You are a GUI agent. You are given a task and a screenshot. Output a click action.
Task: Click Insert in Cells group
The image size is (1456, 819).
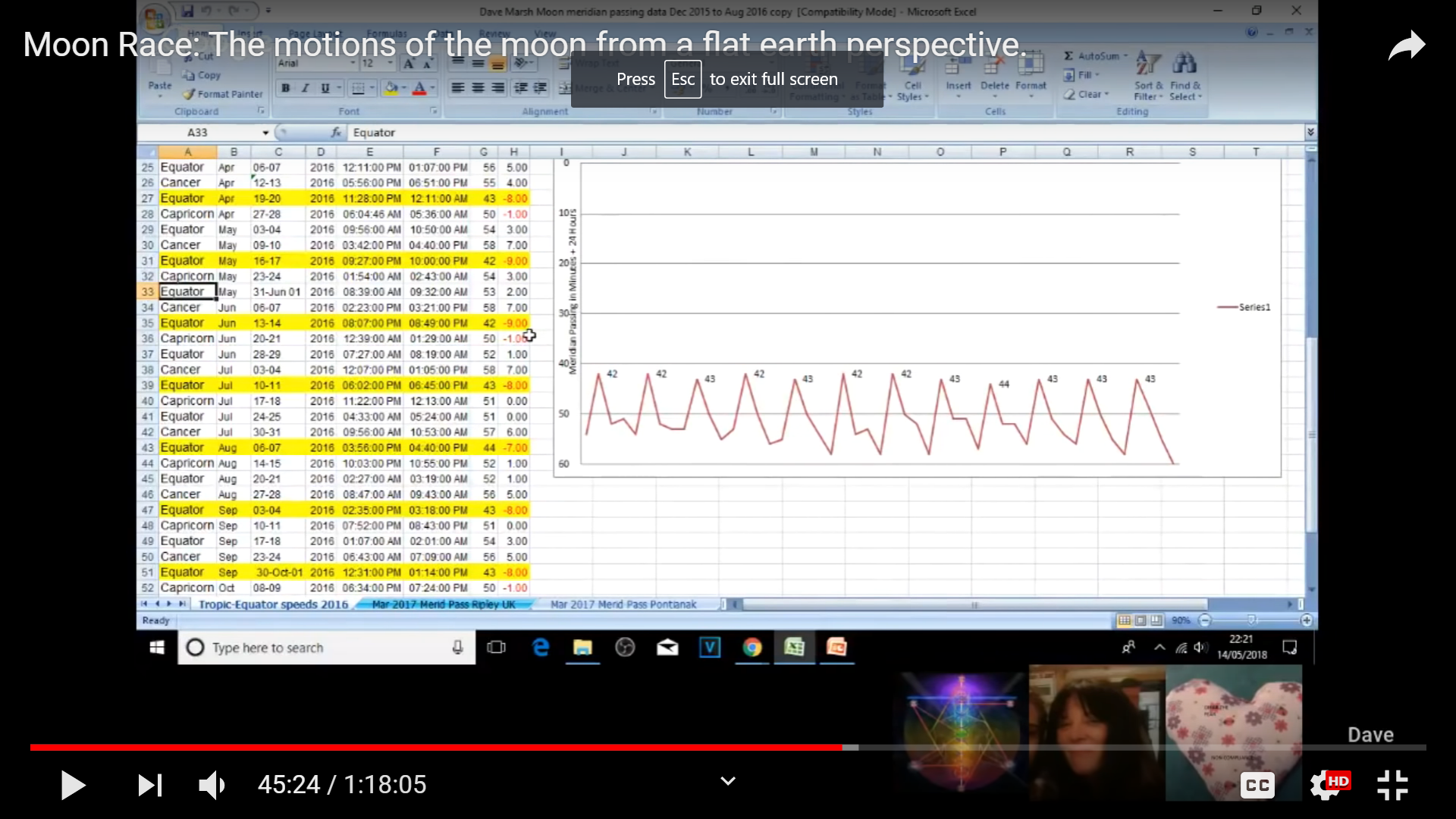click(x=959, y=76)
